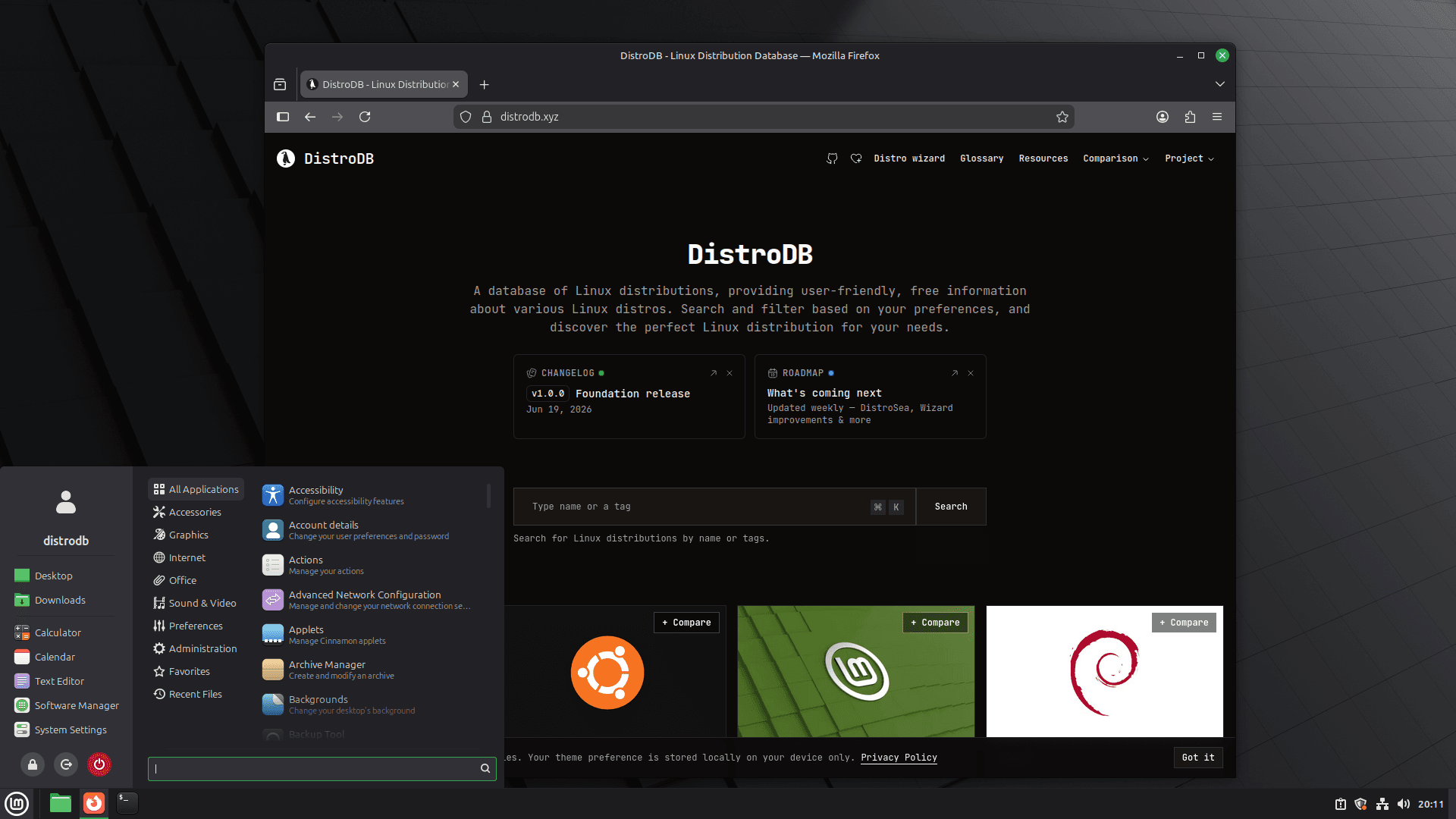Focus the distro name or tag search field
Image resolution: width=1456 pixels, height=819 pixels.
(x=714, y=507)
